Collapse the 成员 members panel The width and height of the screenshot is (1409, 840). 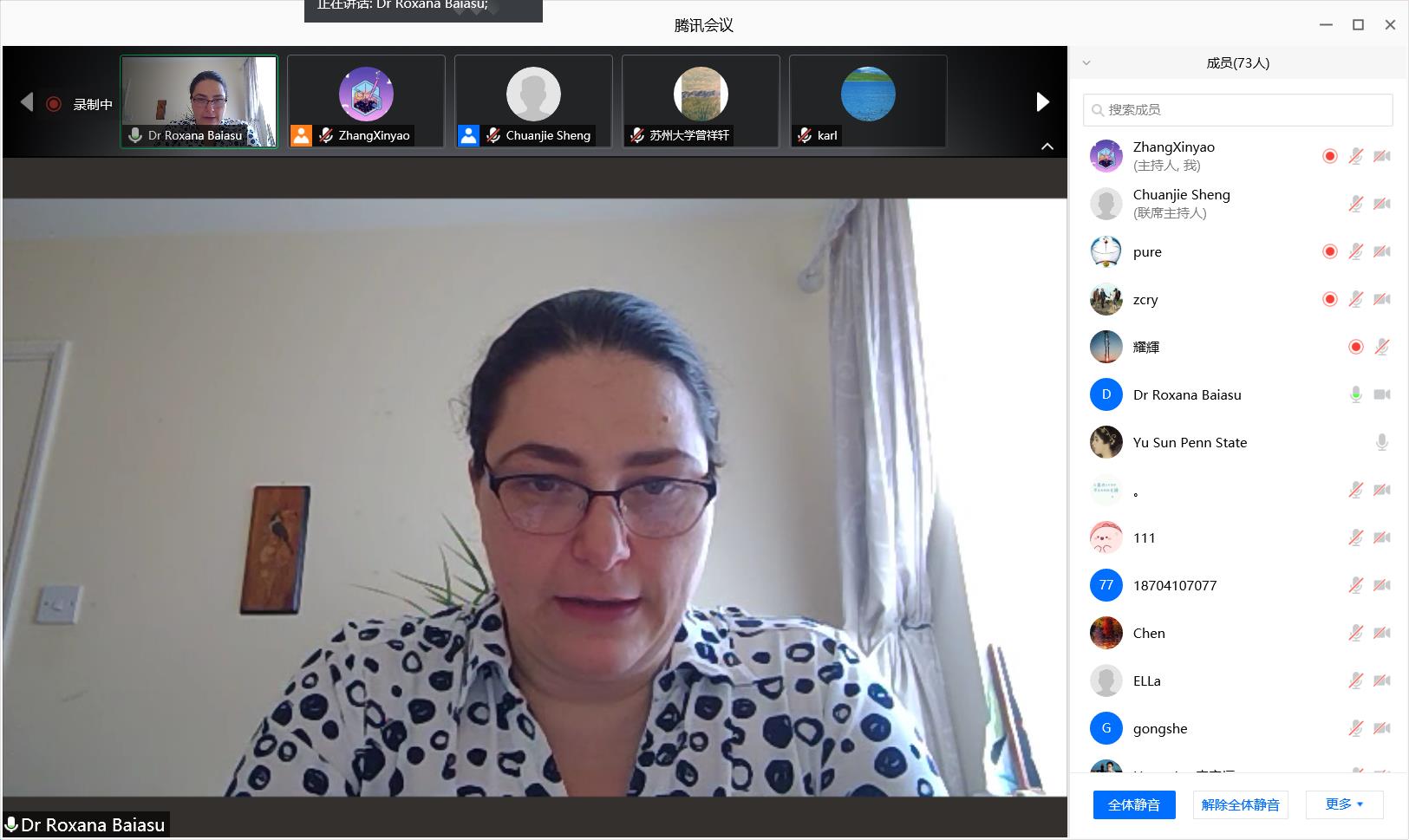(x=1086, y=62)
